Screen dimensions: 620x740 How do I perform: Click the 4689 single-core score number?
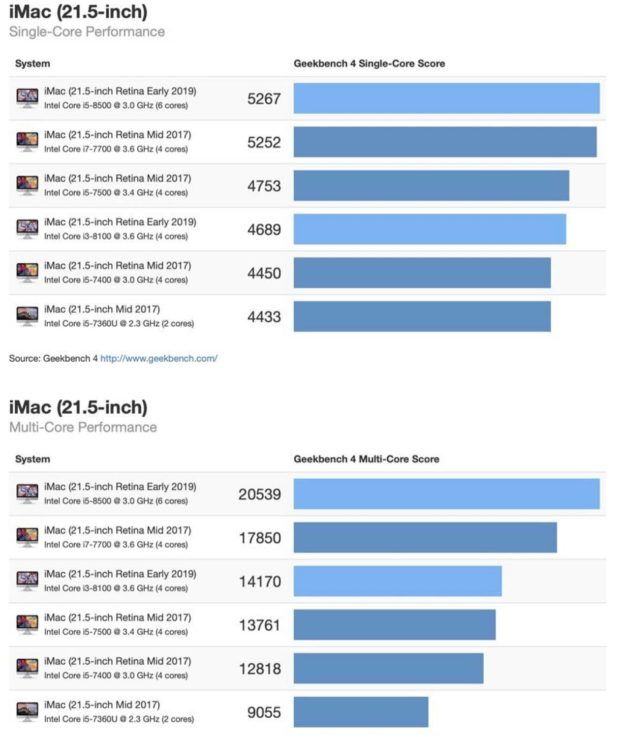[264, 229]
